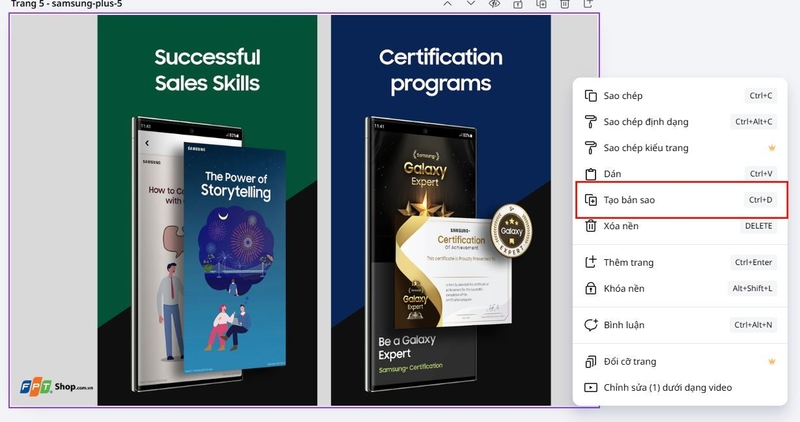800x422 pixels.
Task: Click the lock page icon in page toolbar
Action: (x=517, y=4)
